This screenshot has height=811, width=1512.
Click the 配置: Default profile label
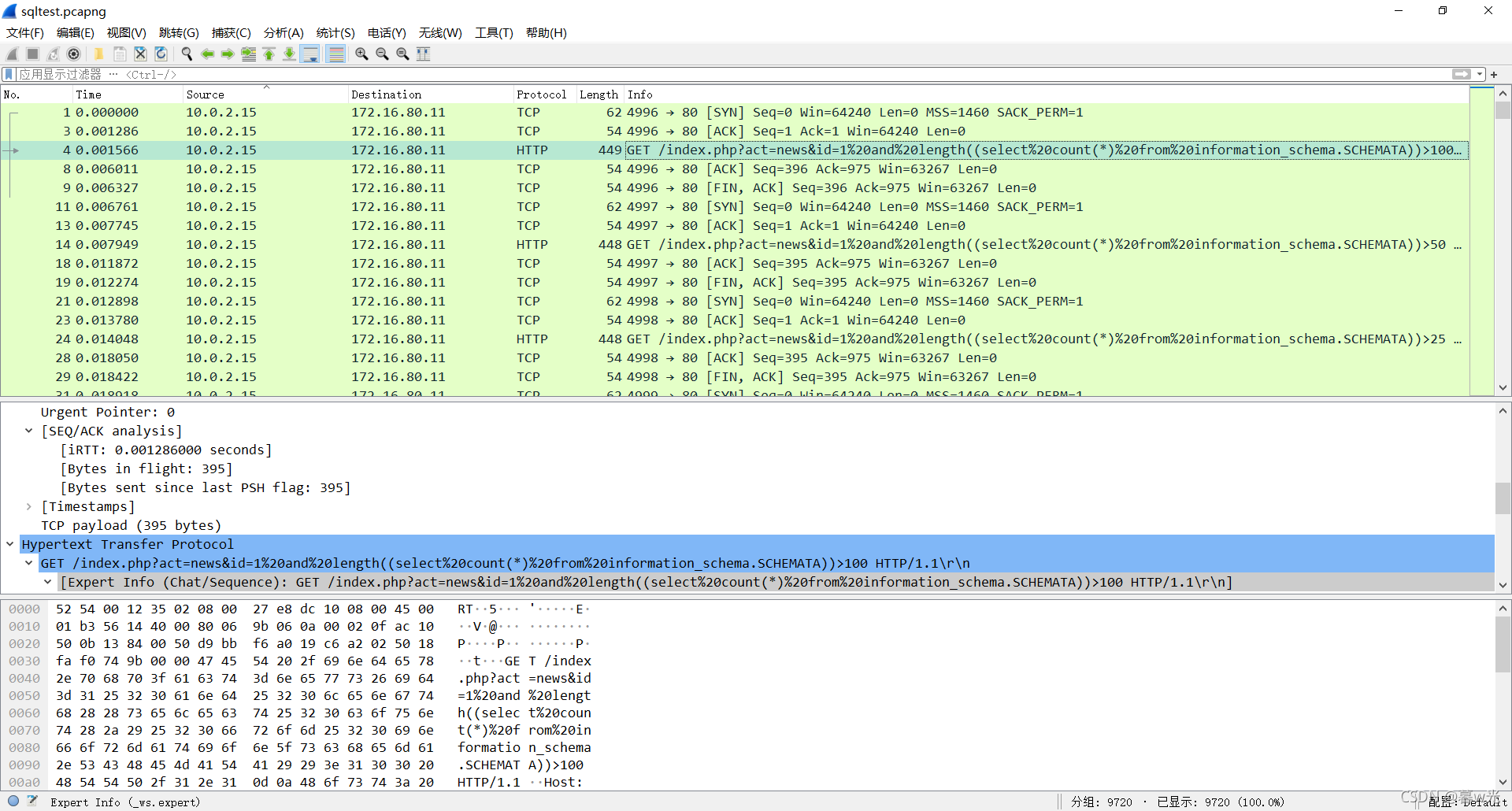point(1468,802)
